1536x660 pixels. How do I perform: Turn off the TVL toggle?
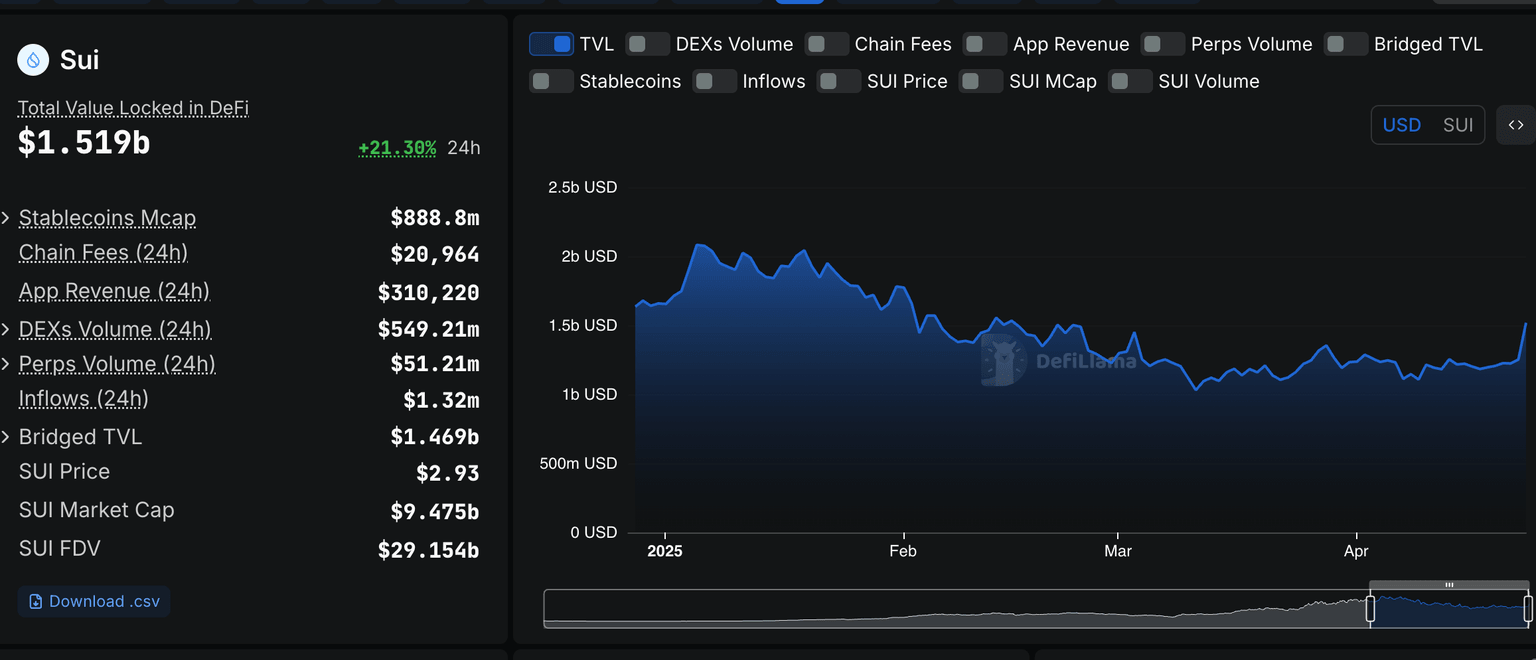coord(551,44)
